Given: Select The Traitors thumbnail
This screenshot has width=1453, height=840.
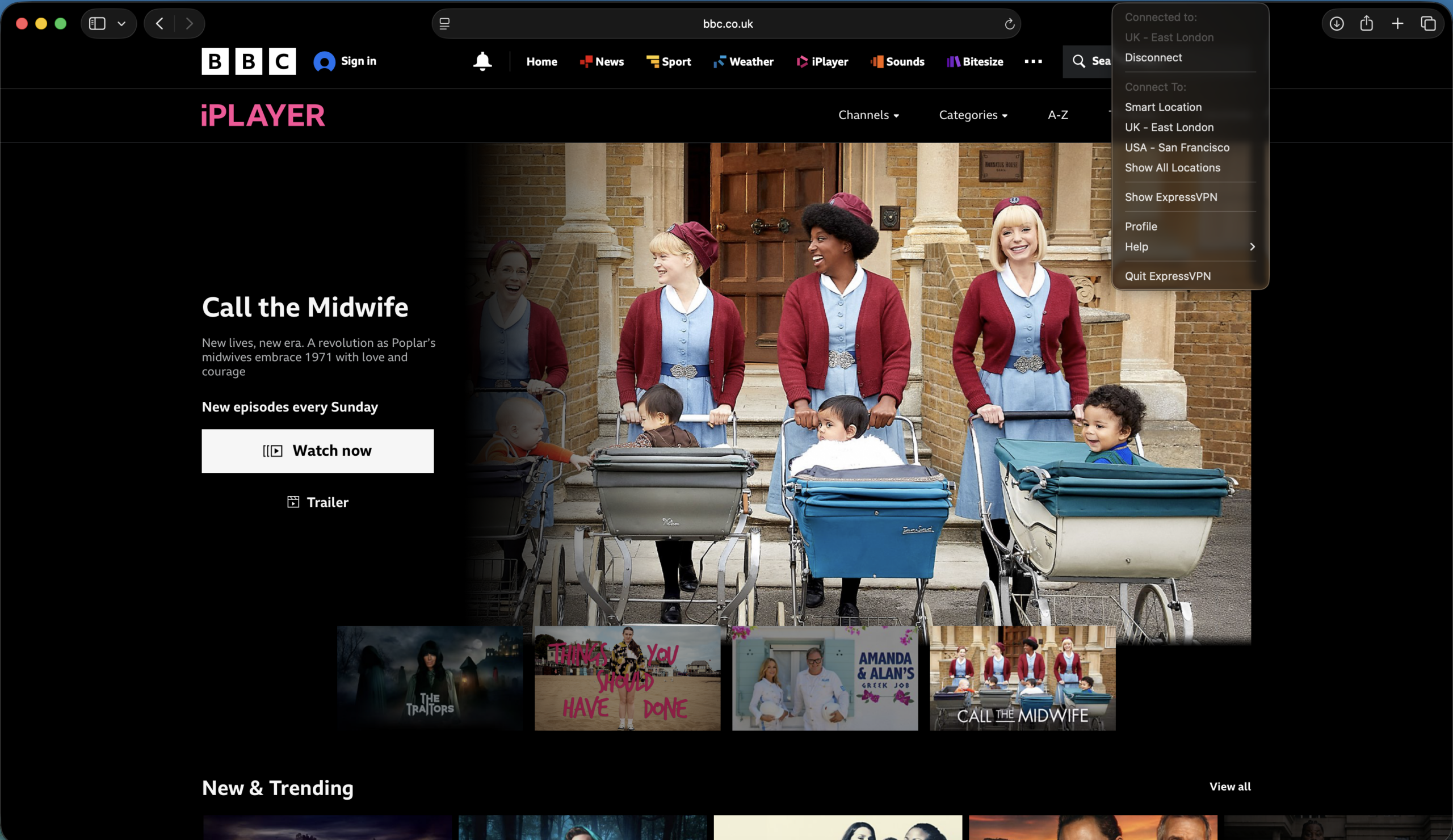Looking at the screenshot, I should (x=430, y=678).
